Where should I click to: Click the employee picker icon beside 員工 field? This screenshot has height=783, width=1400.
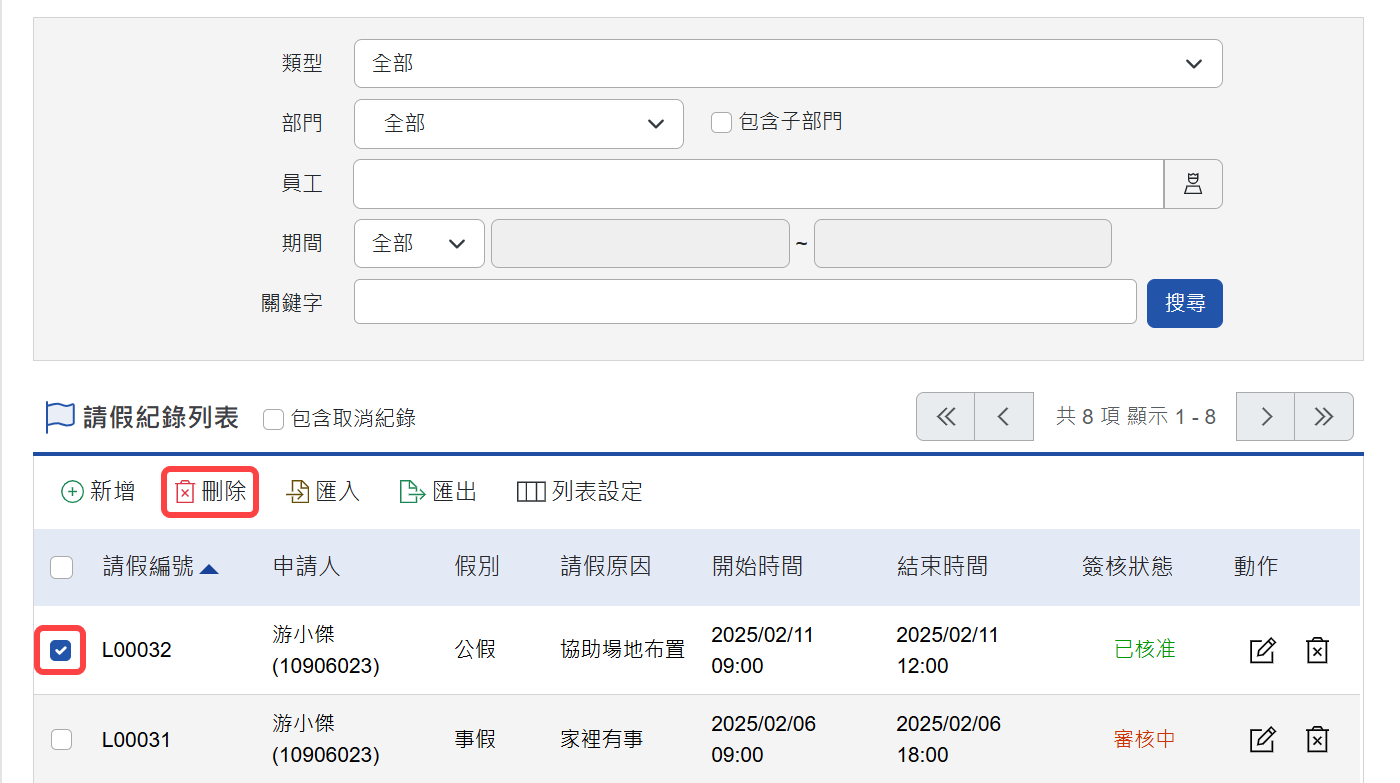point(1193,184)
